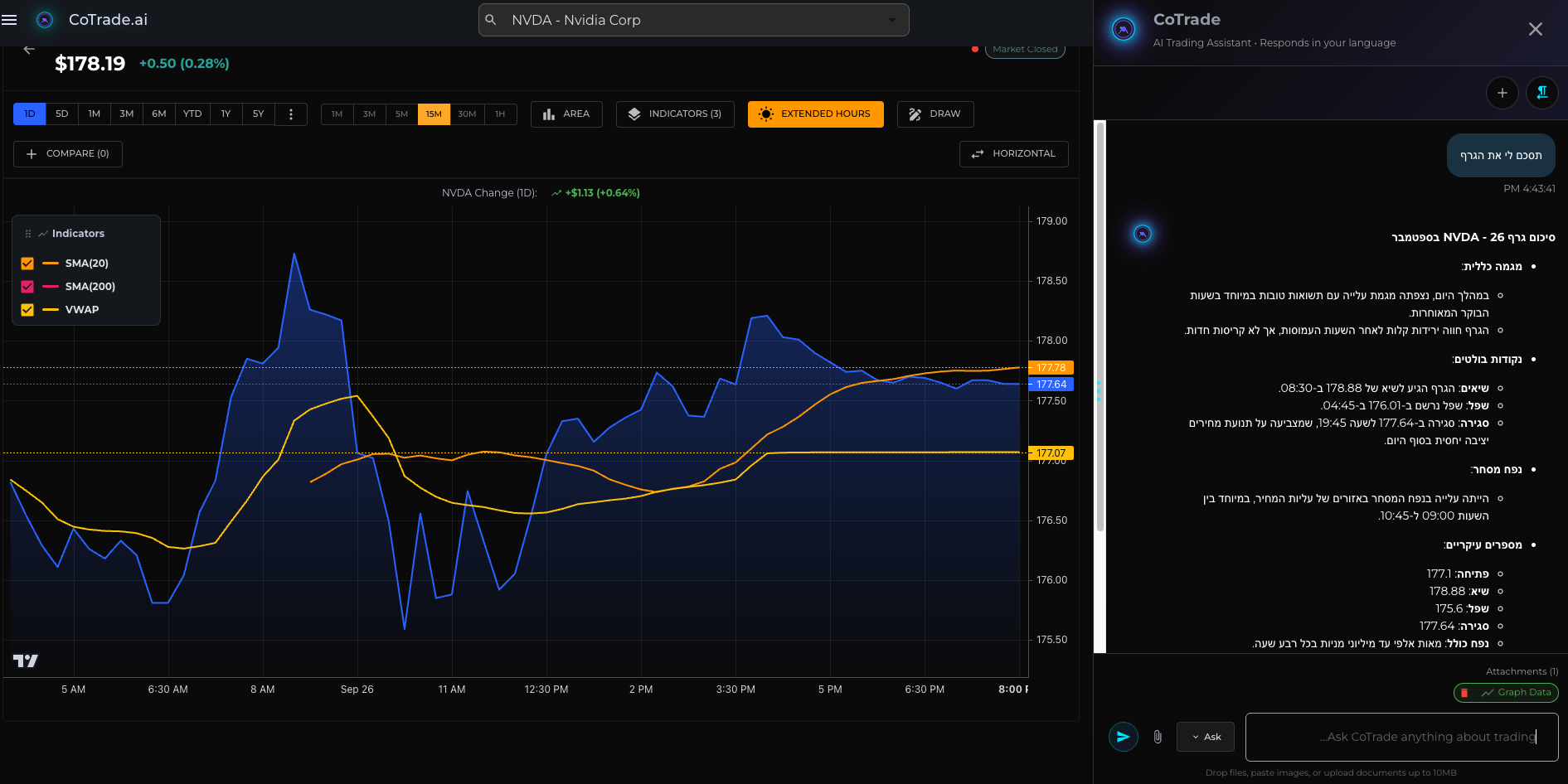The width and height of the screenshot is (1568, 784).
Task: Go back with the arrow icon
Action: (29, 50)
